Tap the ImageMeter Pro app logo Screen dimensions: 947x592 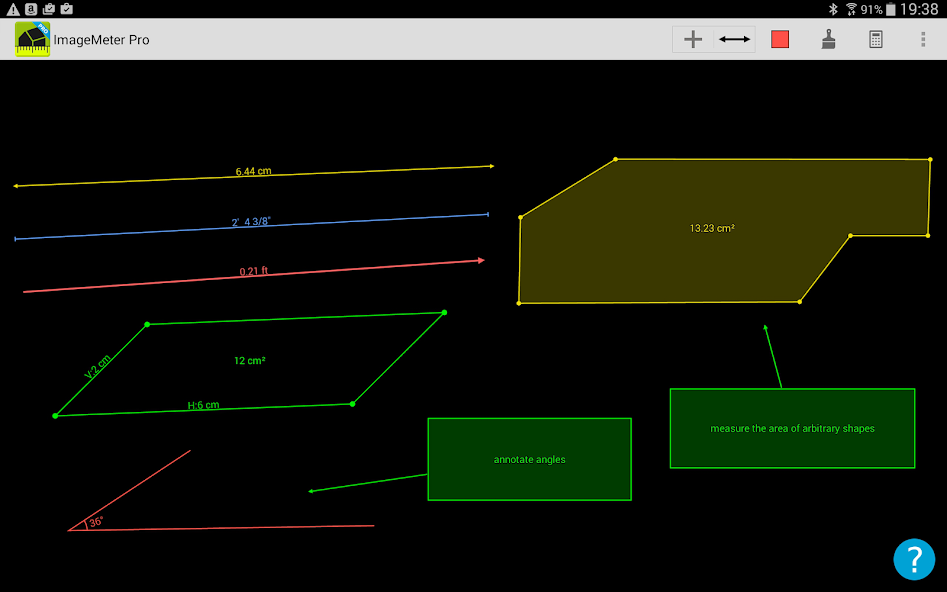(x=33, y=39)
